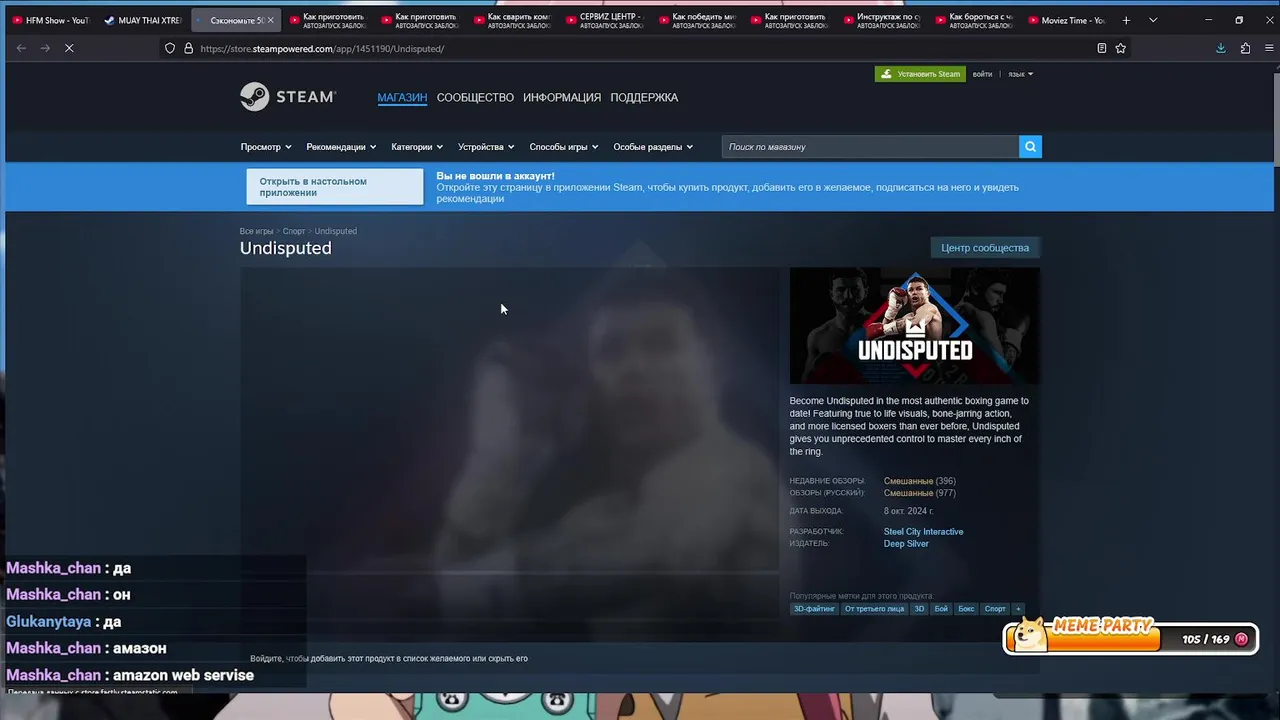The height and width of the screenshot is (720, 1280).
Task: Expand the Устройства dropdown
Action: [486, 147]
